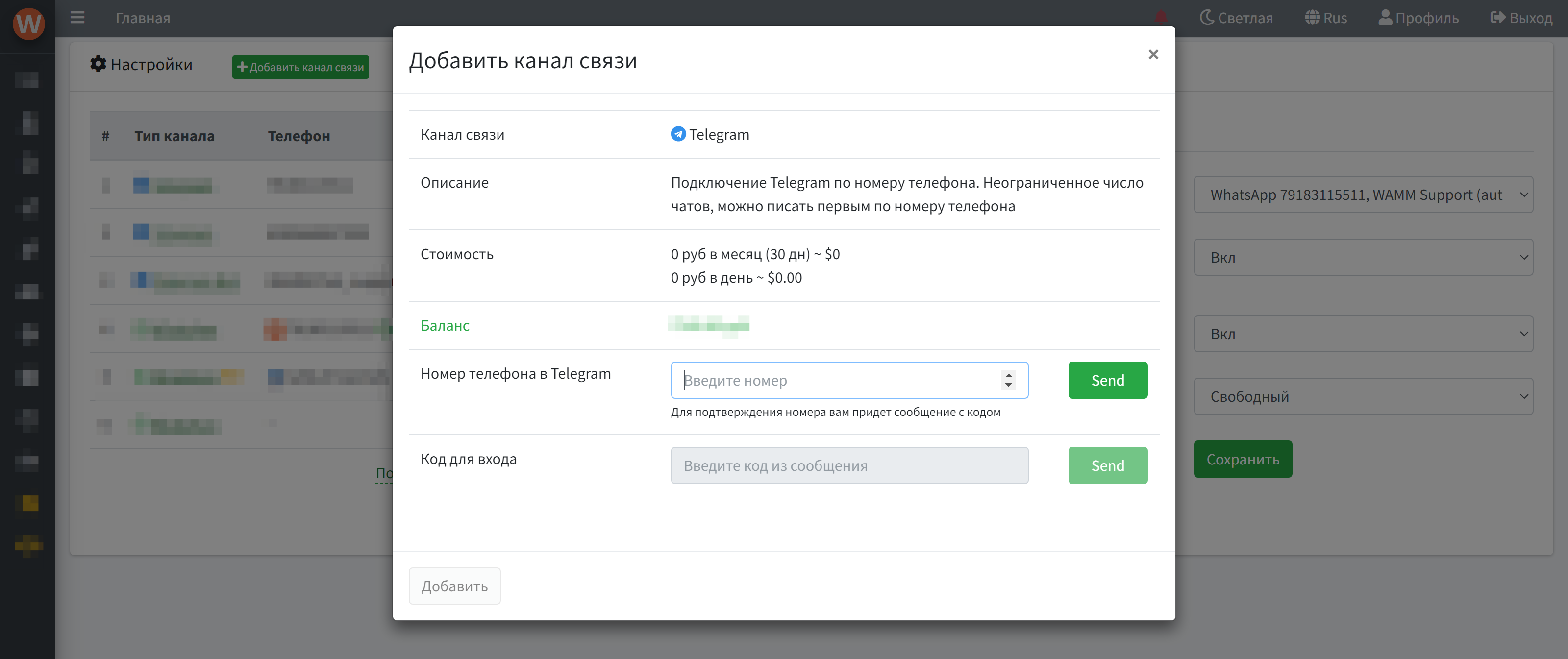Increase the phone number spinner arrow
The width and height of the screenshot is (1568, 659).
tap(1009, 375)
